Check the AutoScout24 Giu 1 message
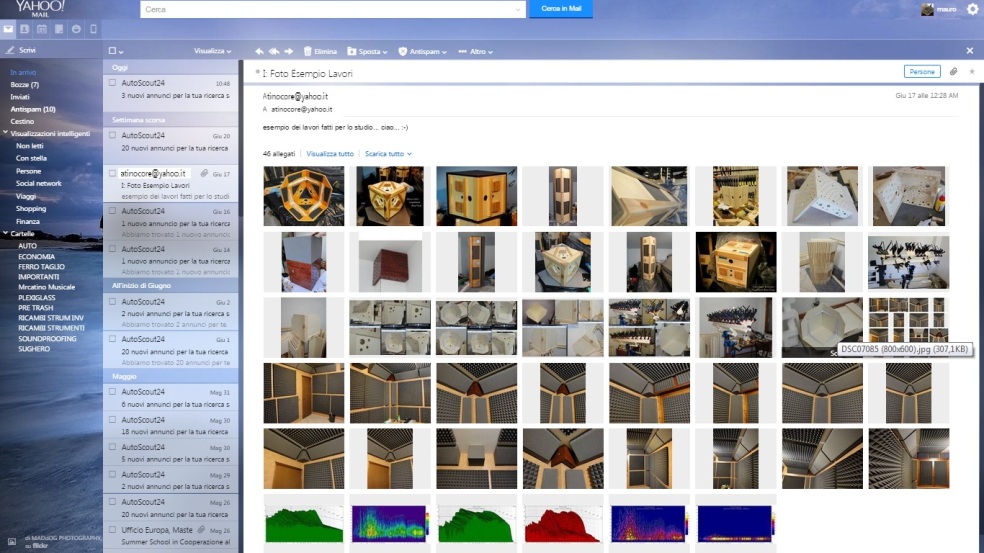 112,339
